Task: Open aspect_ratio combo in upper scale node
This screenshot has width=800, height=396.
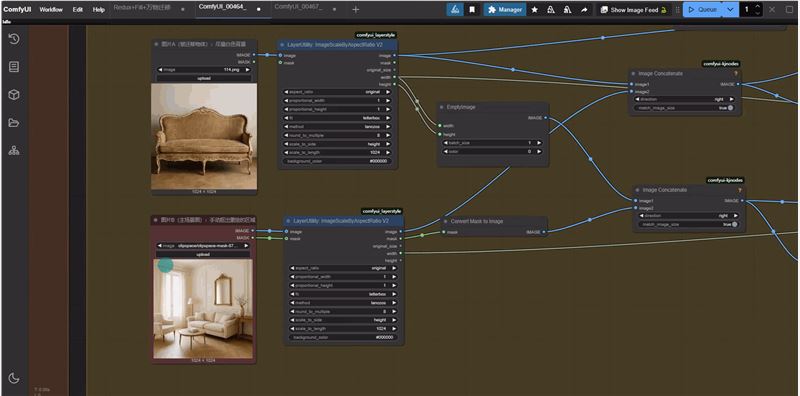Action: (x=337, y=92)
